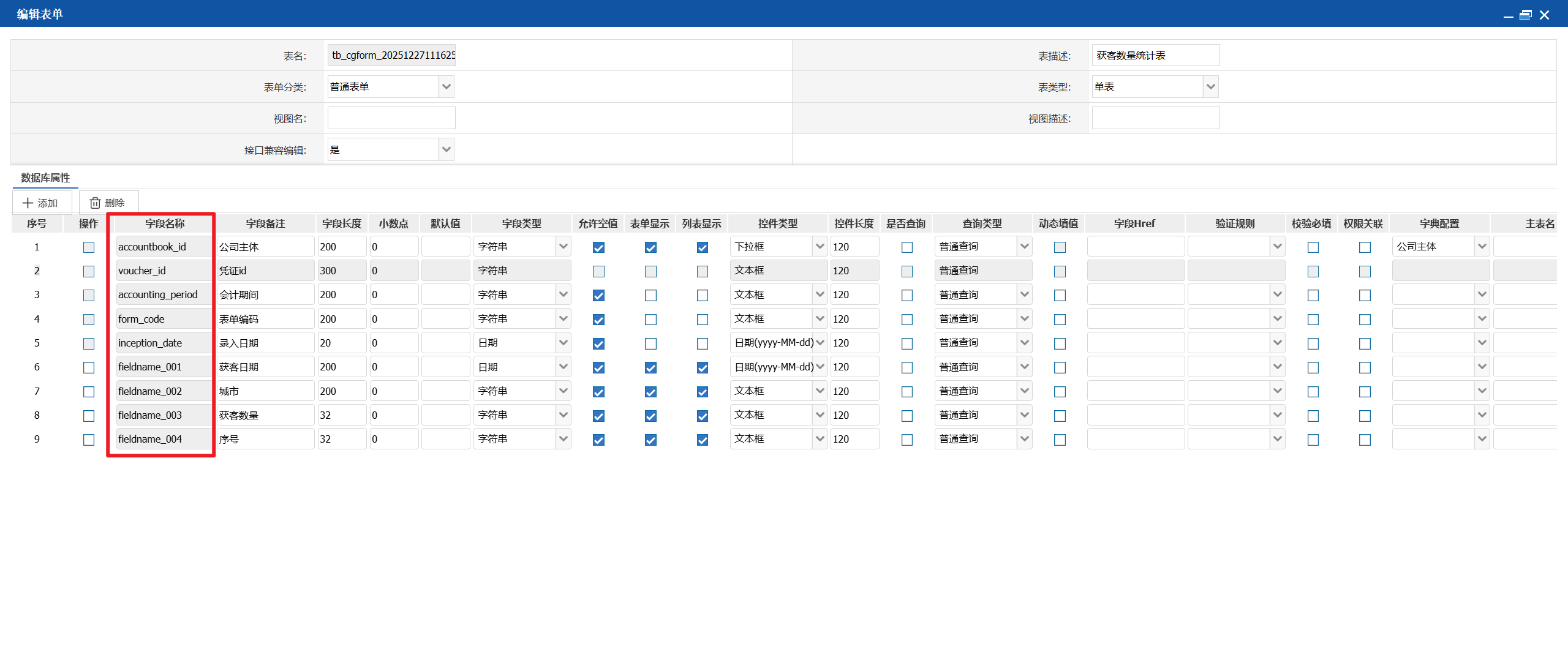The height and width of the screenshot is (660, 1568).
Task: Tick the operation checkbox for row 1
Action: pyautogui.click(x=89, y=247)
